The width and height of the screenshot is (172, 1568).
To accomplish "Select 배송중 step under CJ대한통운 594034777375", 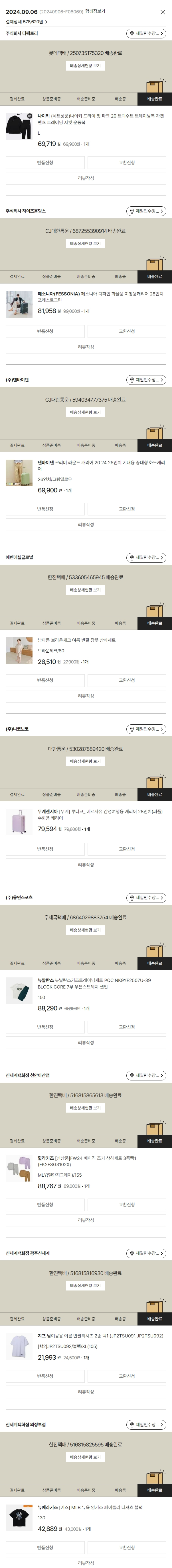I will pyautogui.click(x=120, y=445).
